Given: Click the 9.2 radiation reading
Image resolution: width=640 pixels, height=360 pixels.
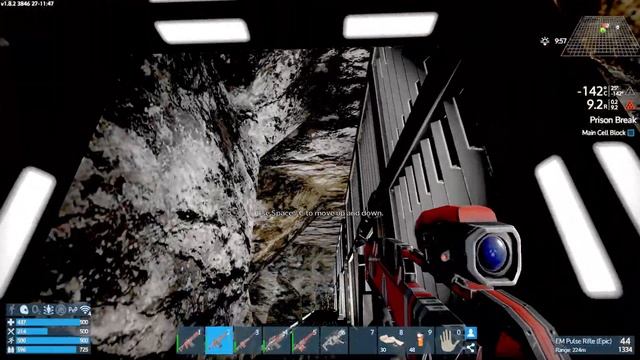Looking at the screenshot, I should point(597,105).
